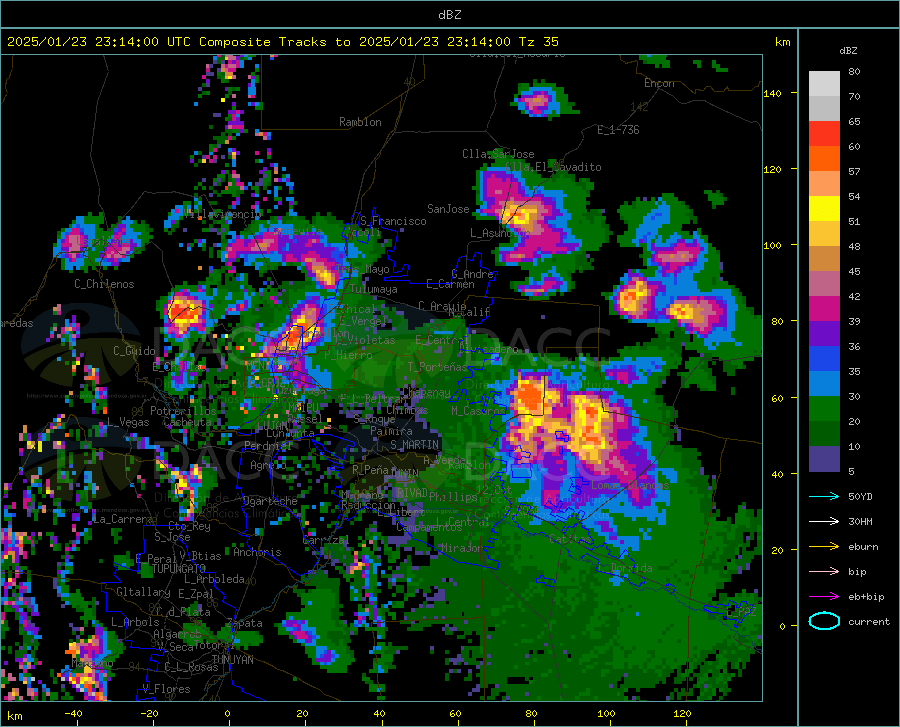Viewport: 900px width, 727px height.
Task: Click the Phillips place label
Action: (453, 496)
